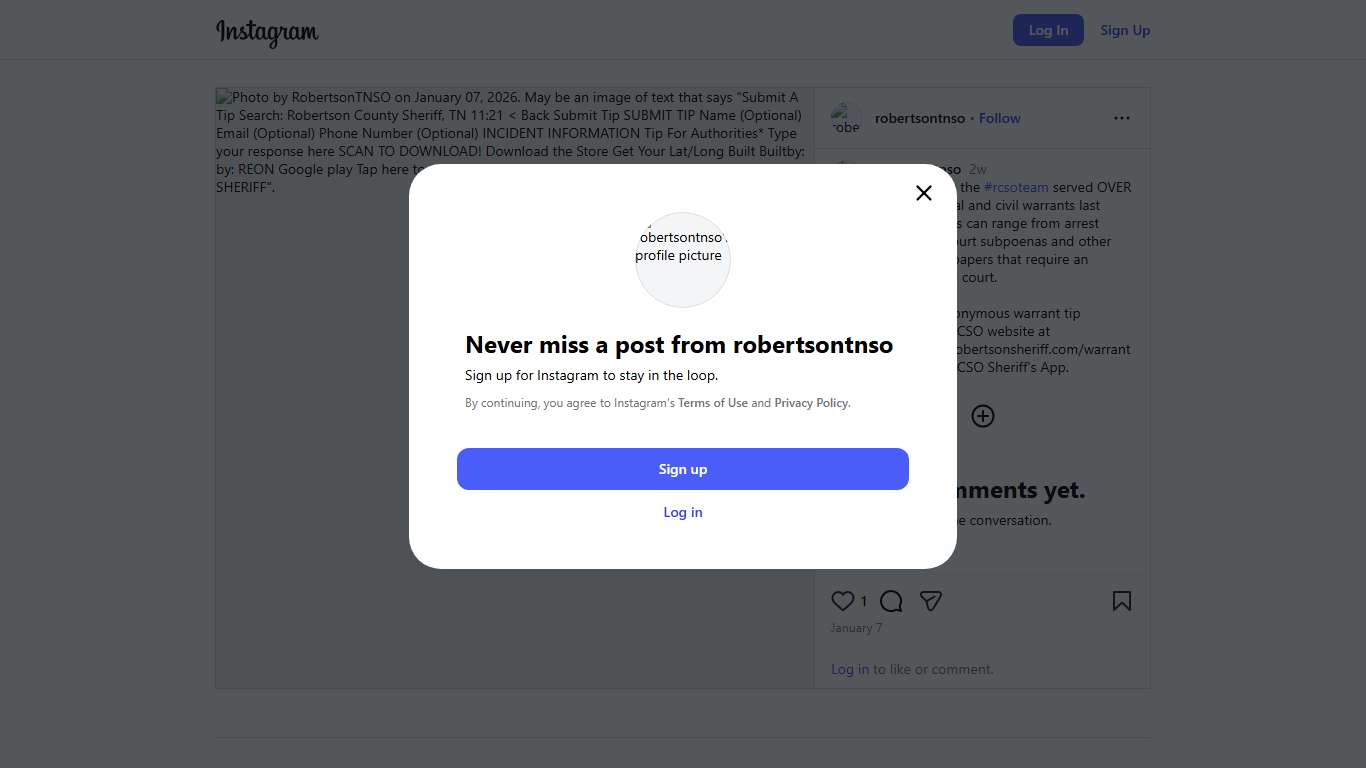
Task: Open the Privacy Policy link
Action: coord(811,403)
